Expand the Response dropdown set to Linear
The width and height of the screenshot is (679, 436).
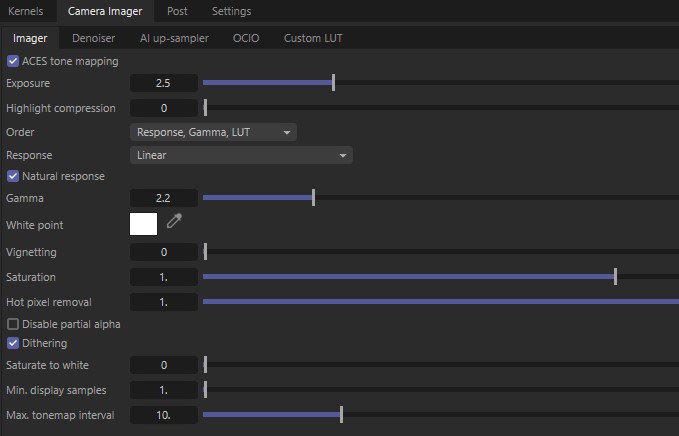tap(241, 155)
